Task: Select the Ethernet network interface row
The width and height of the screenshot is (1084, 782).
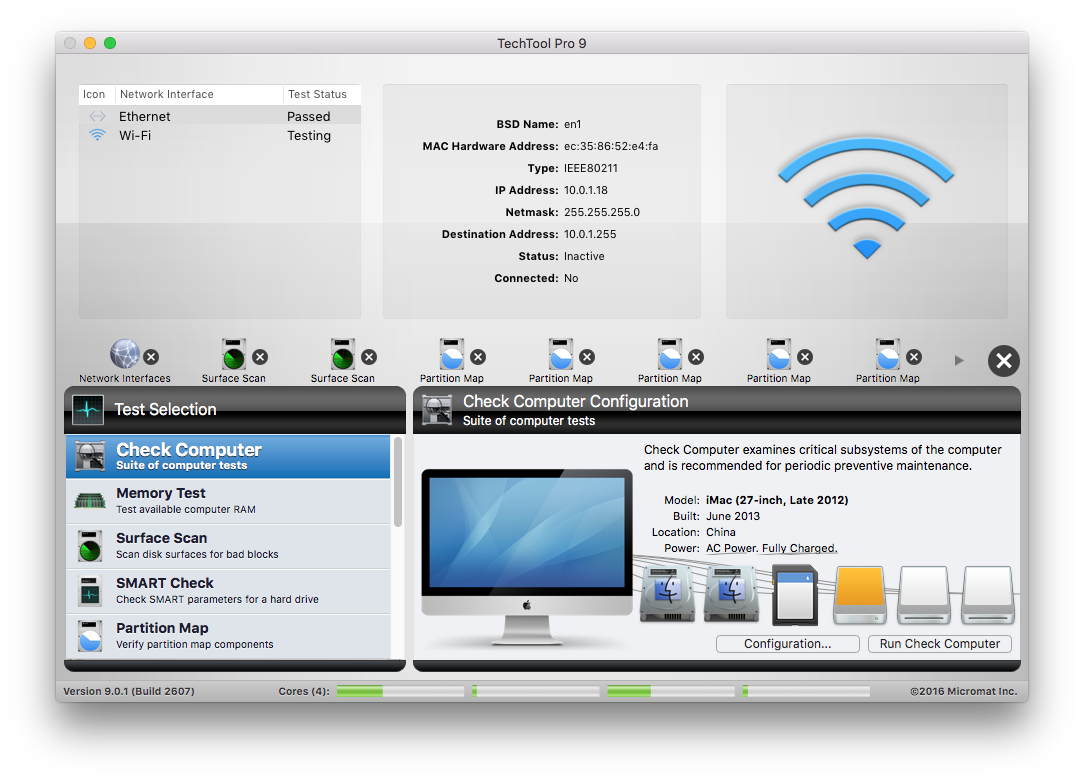Action: click(220, 116)
